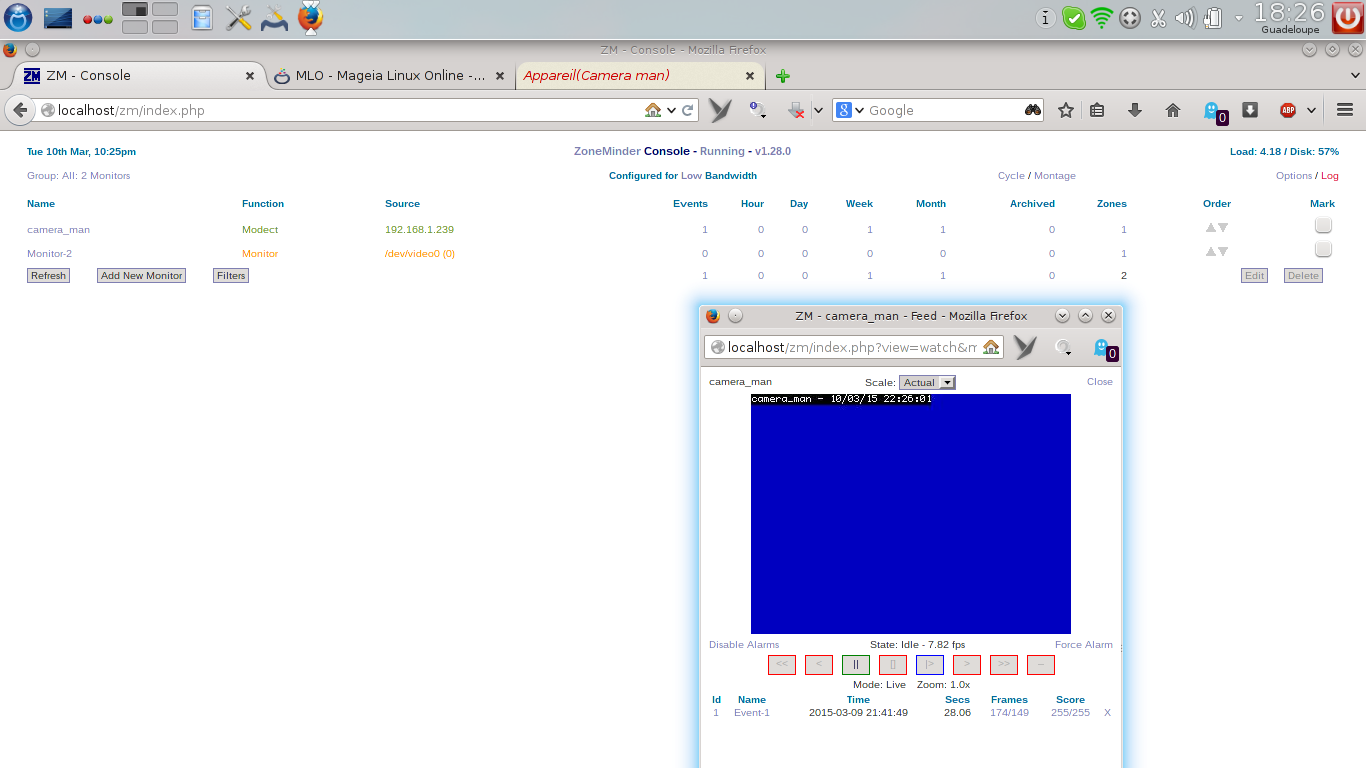Close the MLO Mageia Linux Online tab

(x=501, y=76)
